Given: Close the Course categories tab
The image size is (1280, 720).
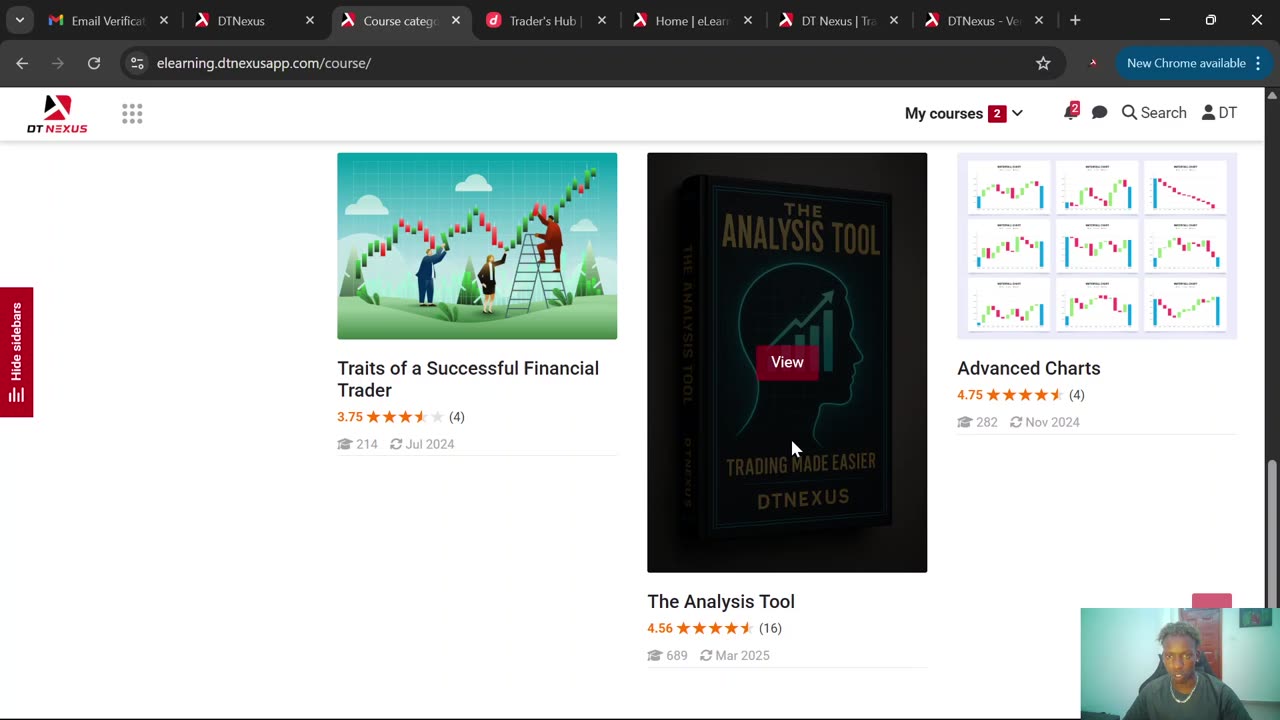Looking at the screenshot, I should 456,20.
